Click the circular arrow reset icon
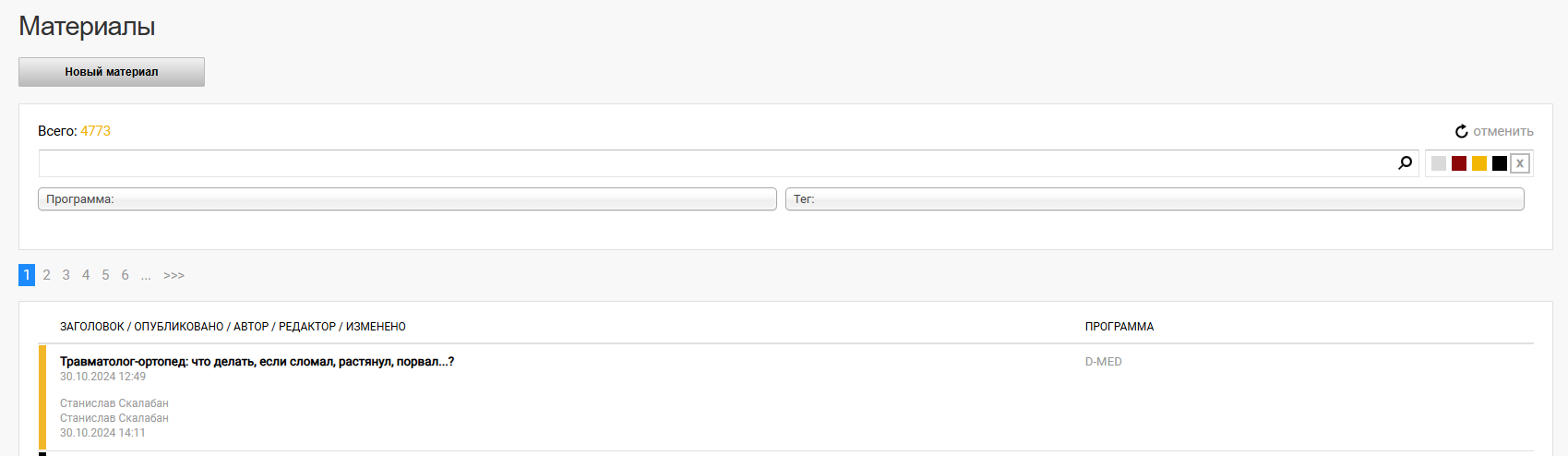 [1462, 132]
